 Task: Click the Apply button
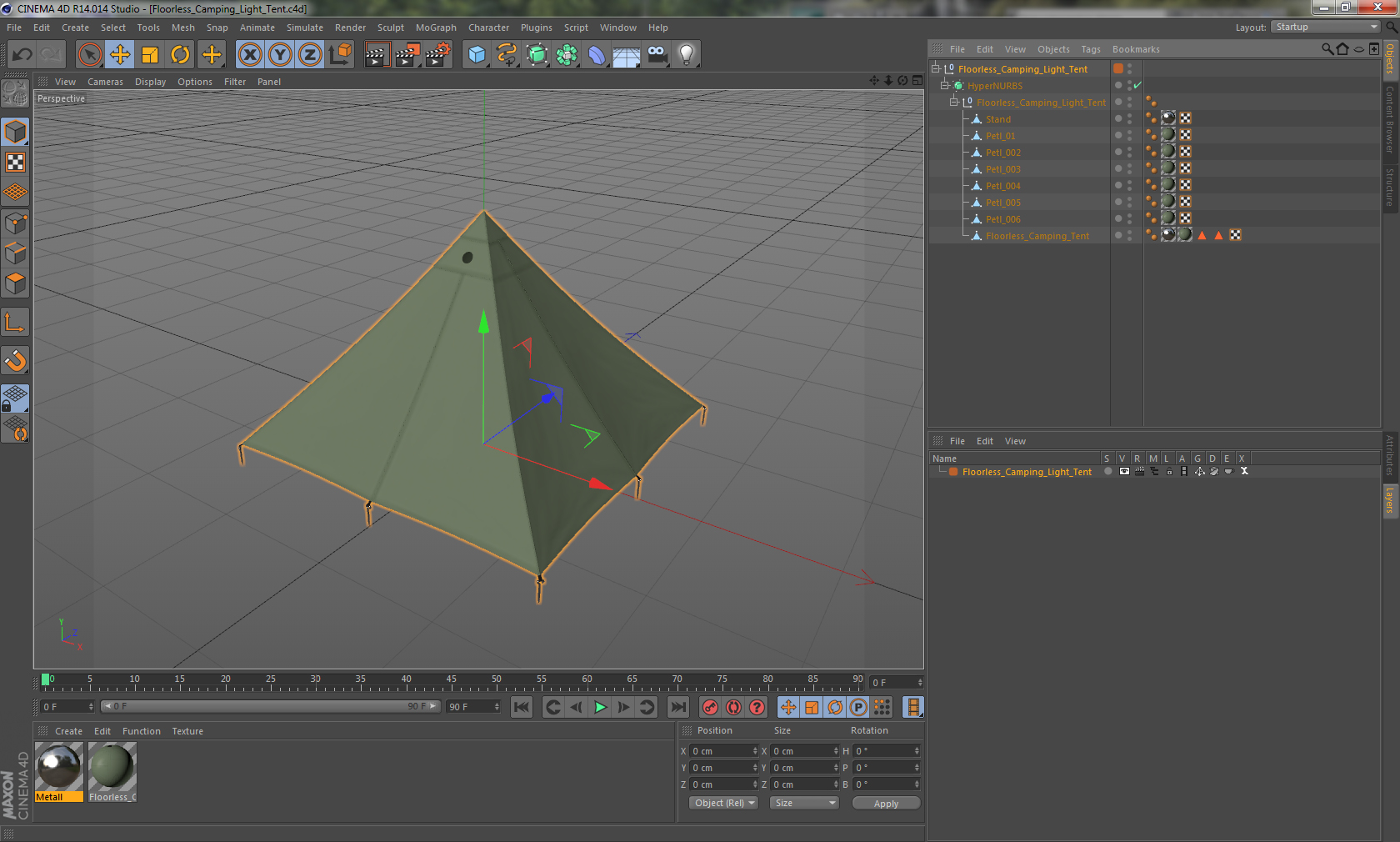click(886, 804)
